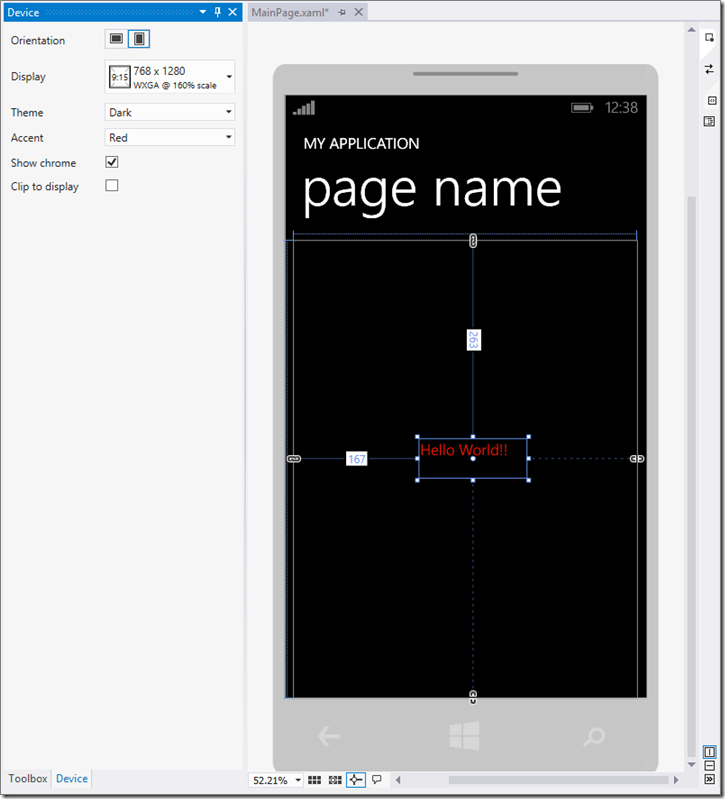Screen dimensions: 725x799
Task: Enable the Clip to display checkbox
Action: [112, 186]
